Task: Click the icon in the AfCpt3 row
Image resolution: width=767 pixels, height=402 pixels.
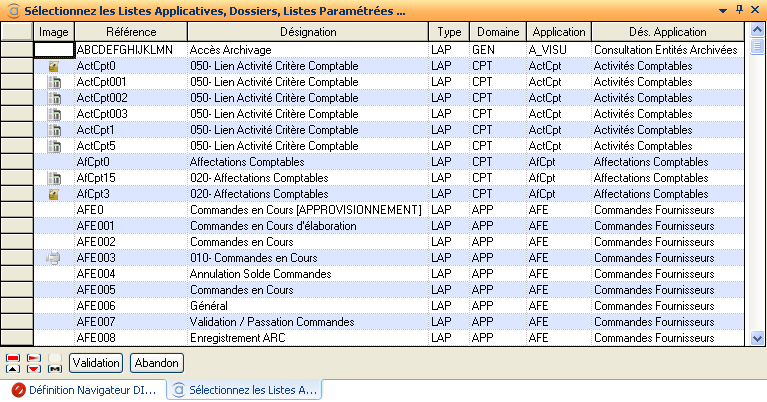Action: click(54, 194)
